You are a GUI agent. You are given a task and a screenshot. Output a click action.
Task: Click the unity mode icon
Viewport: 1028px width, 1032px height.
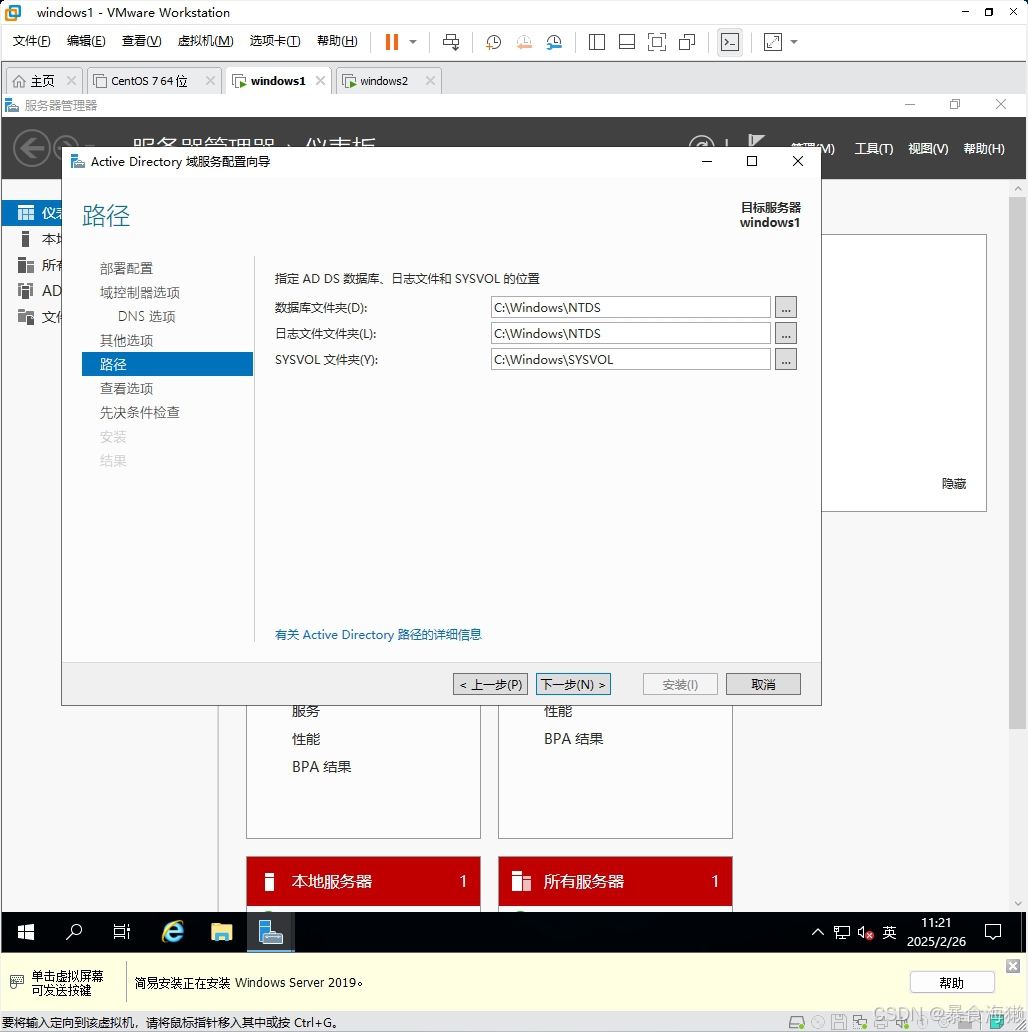pos(687,42)
